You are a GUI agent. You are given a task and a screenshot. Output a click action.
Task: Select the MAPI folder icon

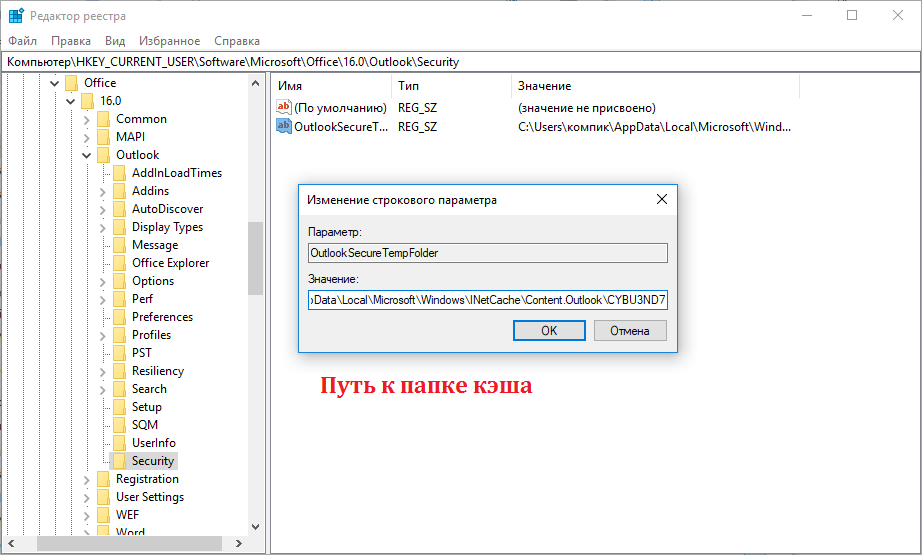point(103,136)
